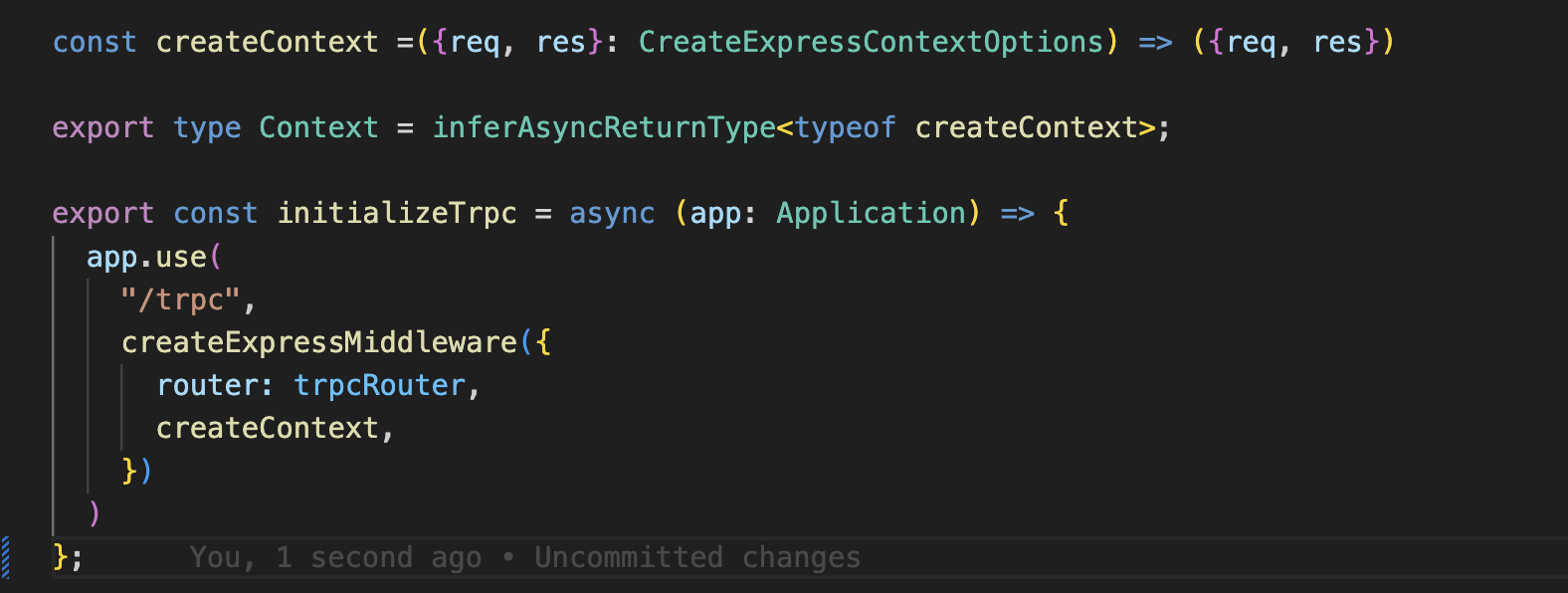Viewport: 1568px width, 593px height.
Task: Click the createExpressMiddleware function call
Action: (x=318, y=342)
